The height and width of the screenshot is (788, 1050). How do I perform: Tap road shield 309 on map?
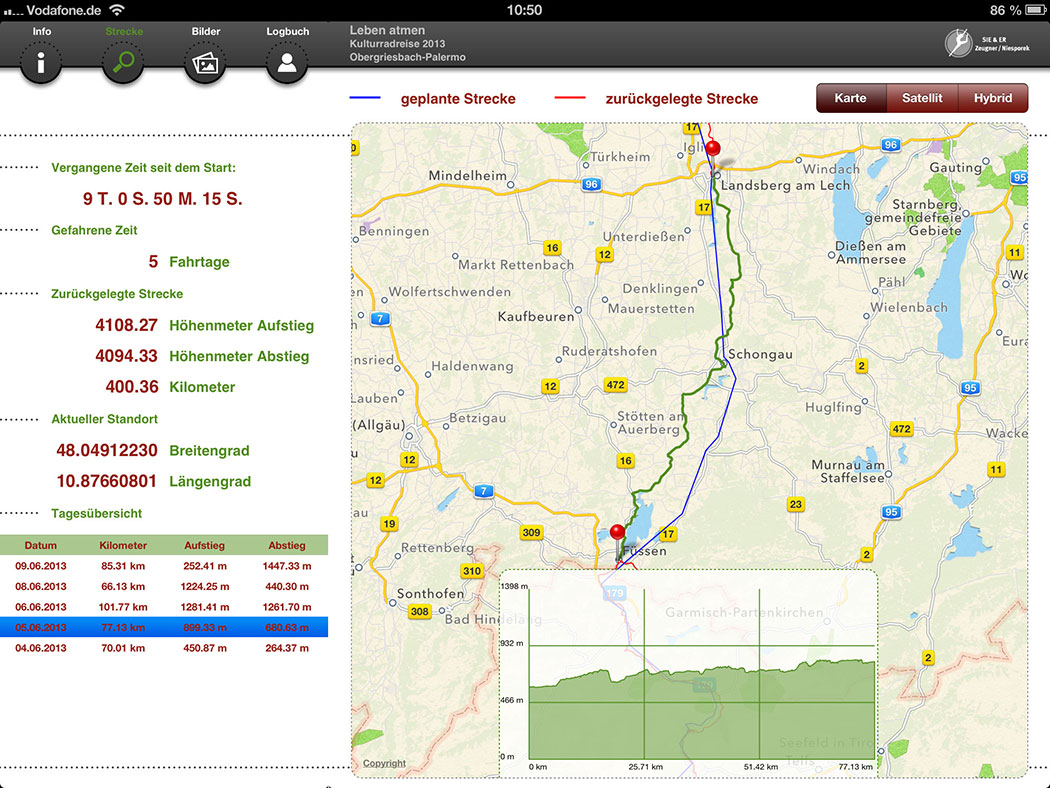tap(531, 532)
